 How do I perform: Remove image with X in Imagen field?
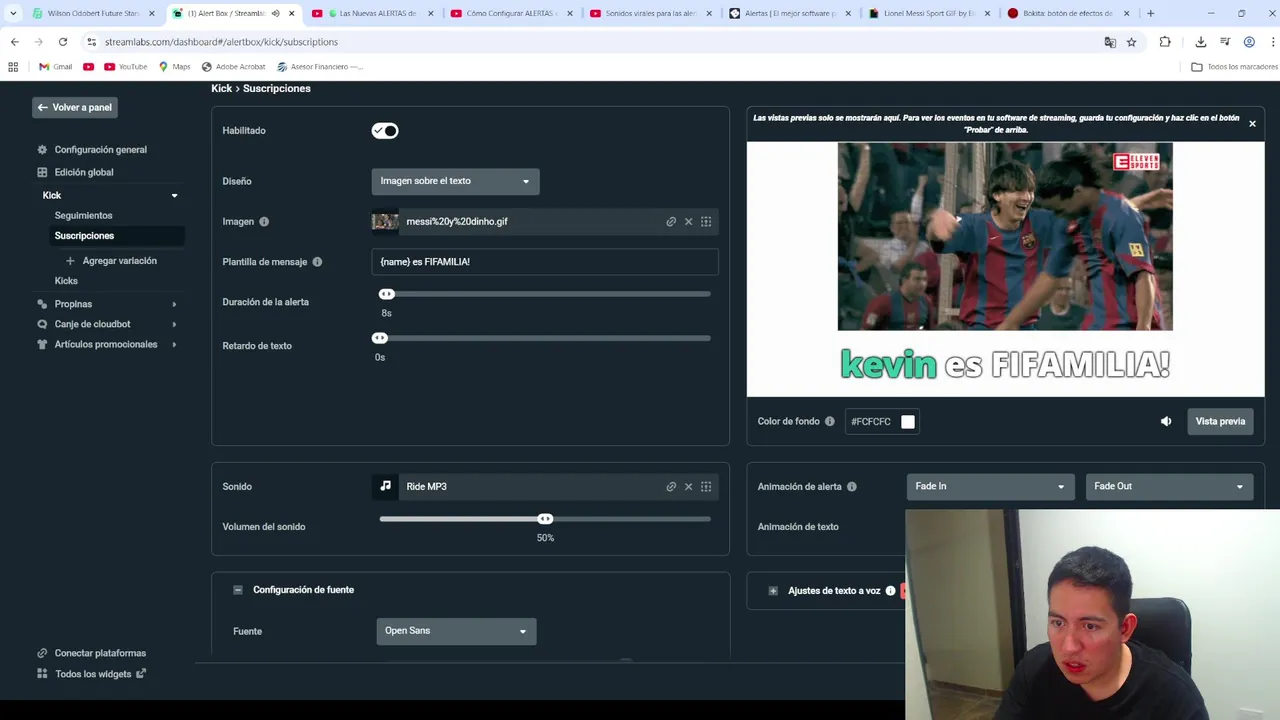(x=688, y=222)
